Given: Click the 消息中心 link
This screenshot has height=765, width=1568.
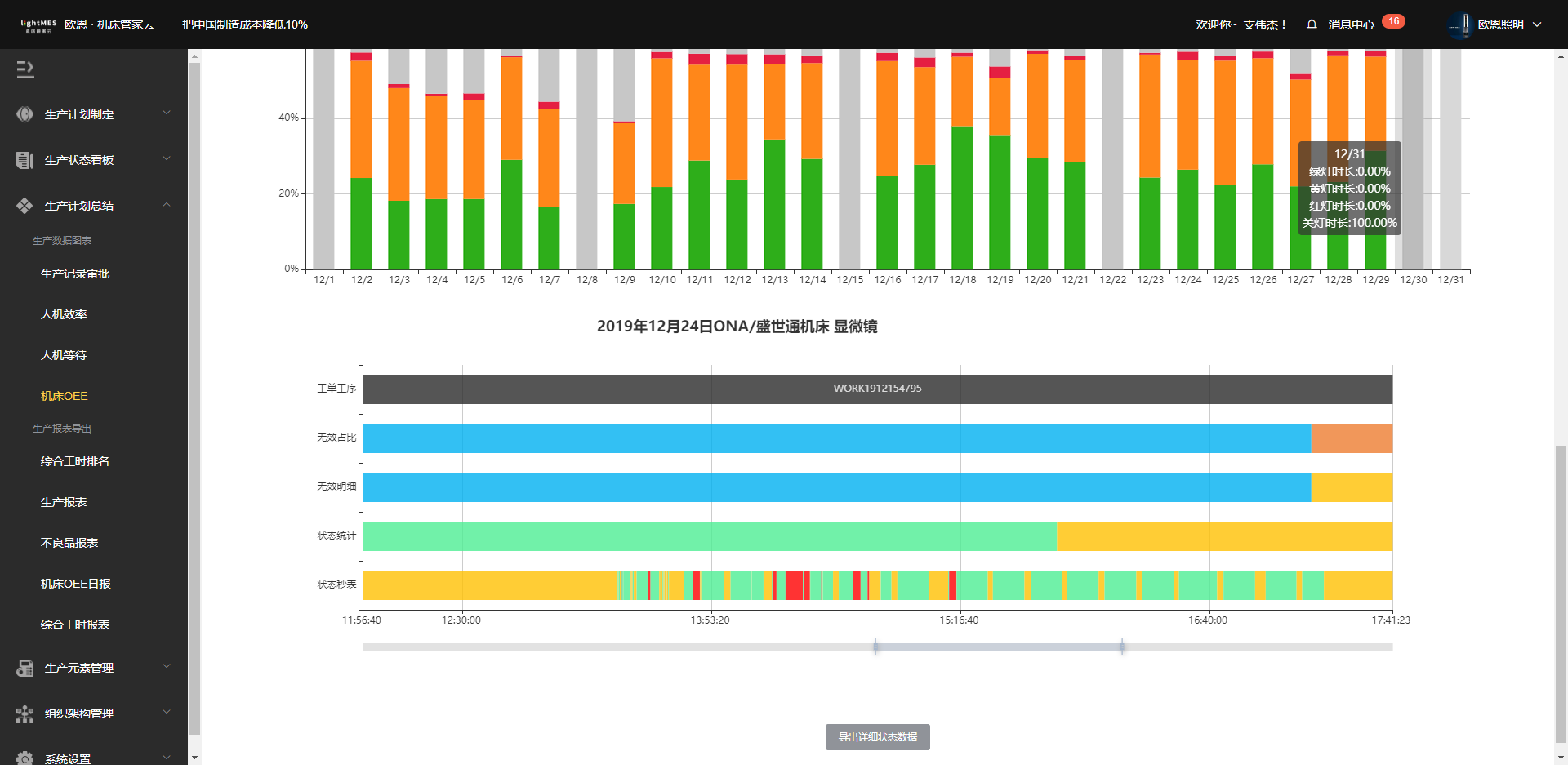Looking at the screenshot, I should pos(1351,24).
